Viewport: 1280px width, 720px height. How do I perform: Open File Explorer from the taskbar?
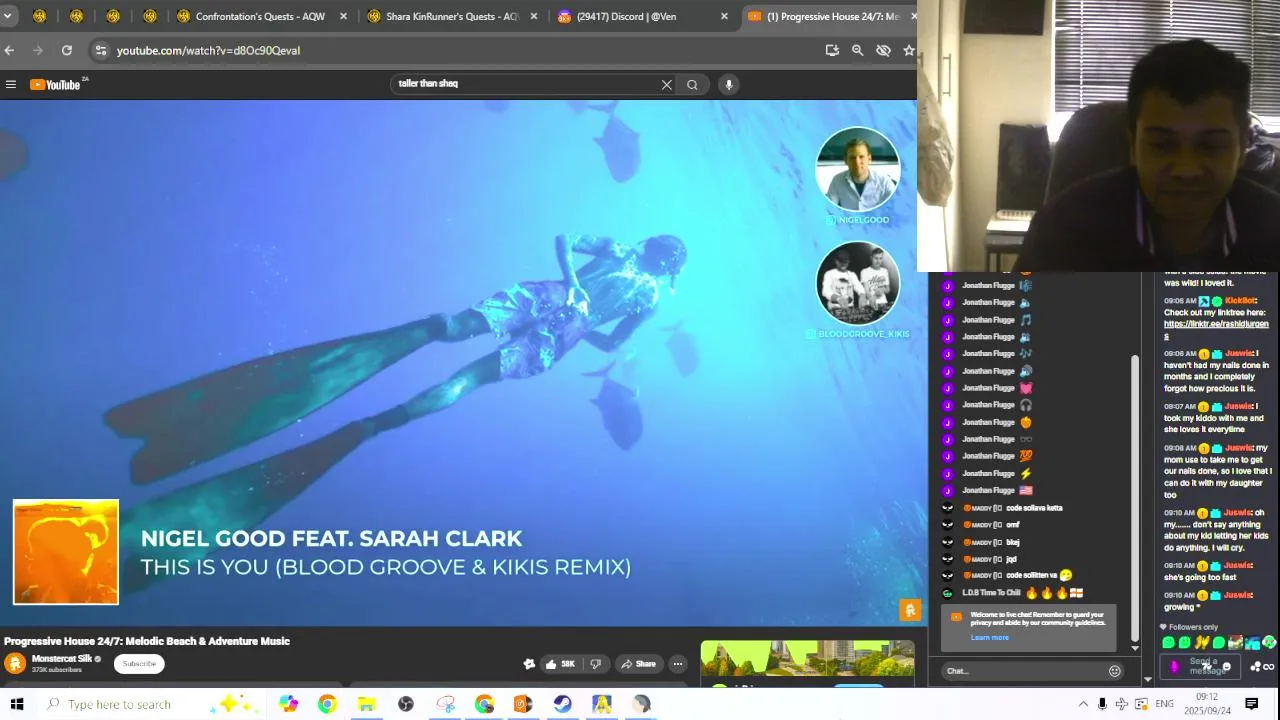pyautogui.click(x=366, y=704)
